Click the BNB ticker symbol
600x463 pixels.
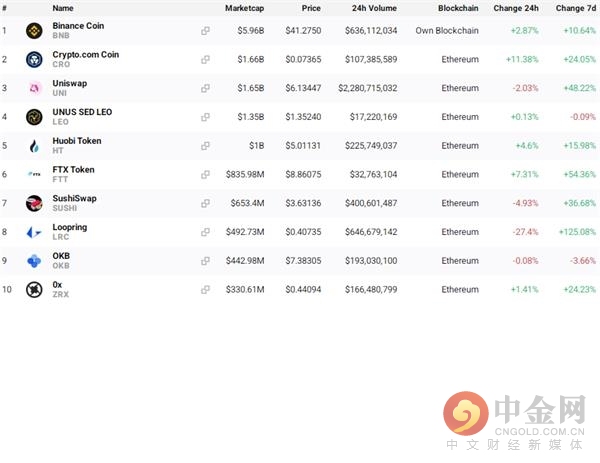tap(61, 36)
